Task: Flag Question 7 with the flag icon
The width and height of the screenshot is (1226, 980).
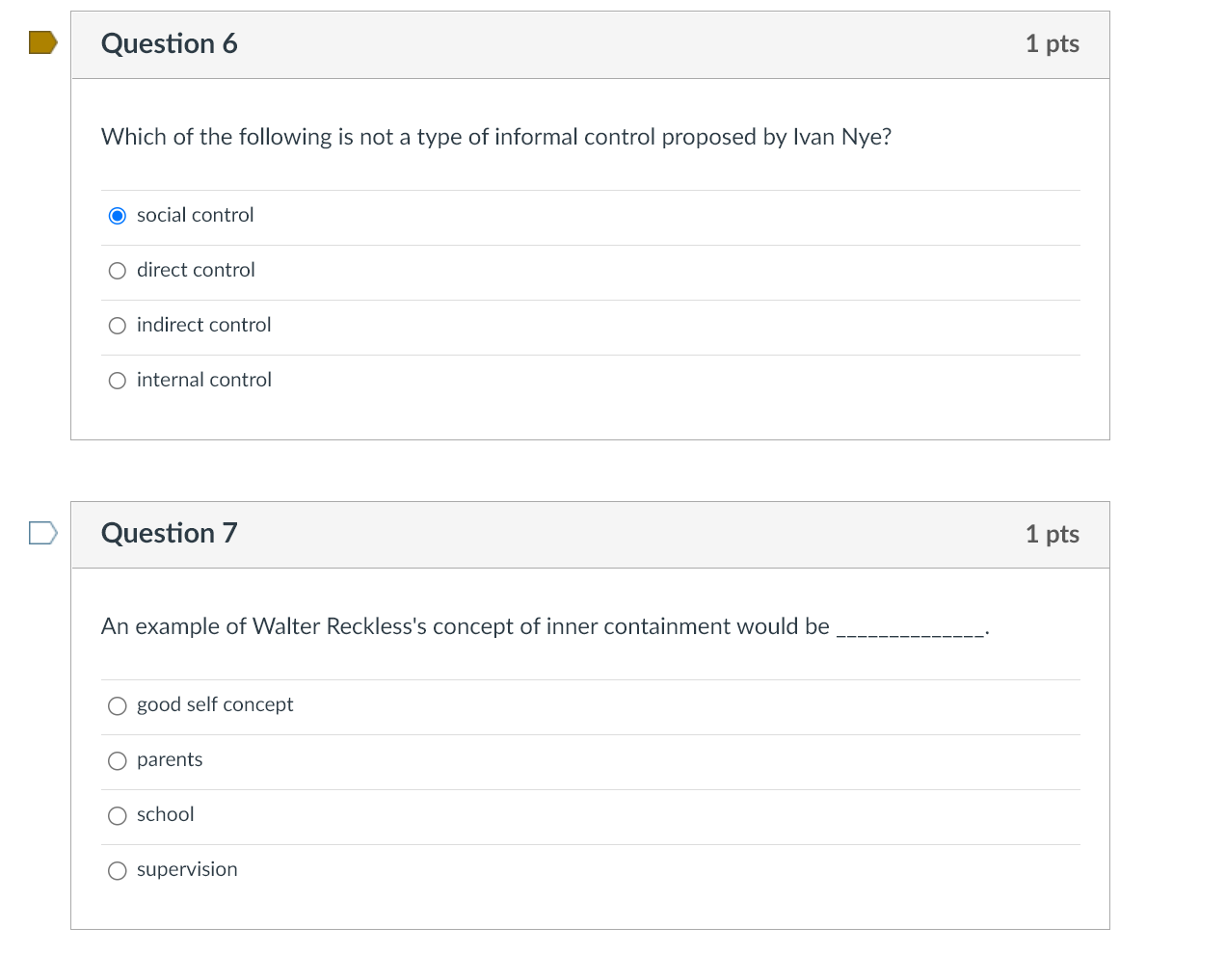Action: point(42,532)
